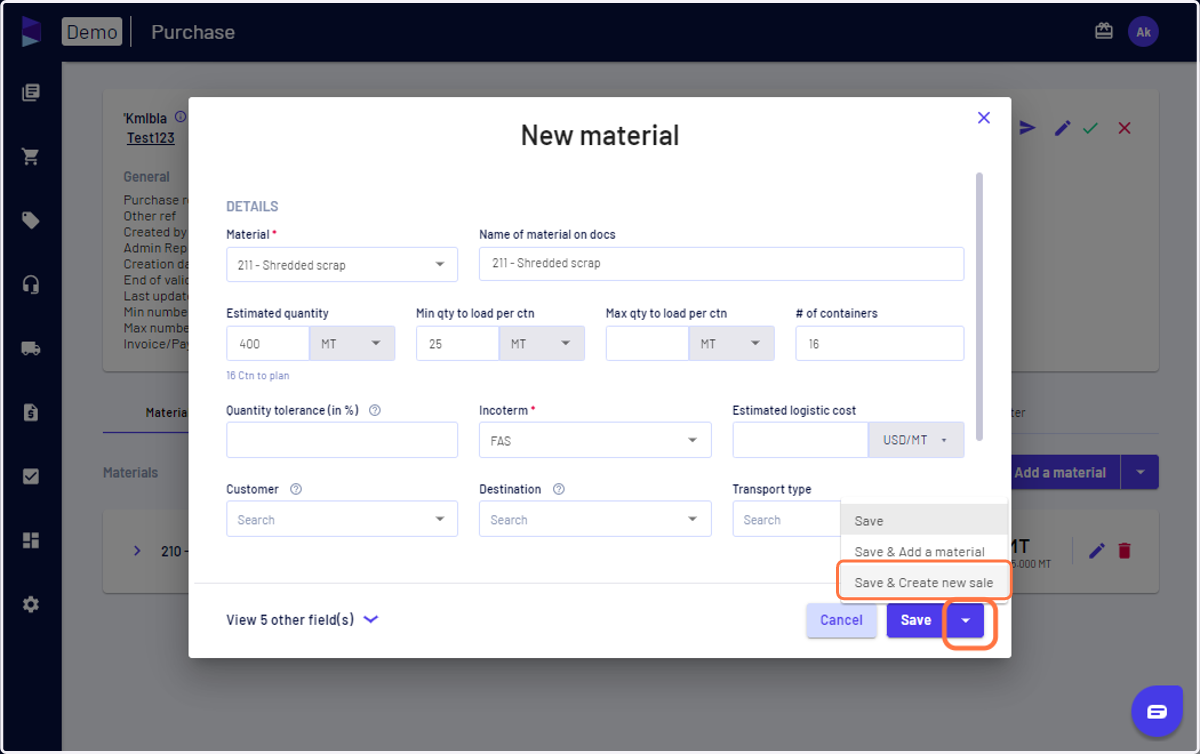The height and width of the screenshot is (754, 1200).
Task: Click the Quantity tolerance input field
Action: coord(342,440)
